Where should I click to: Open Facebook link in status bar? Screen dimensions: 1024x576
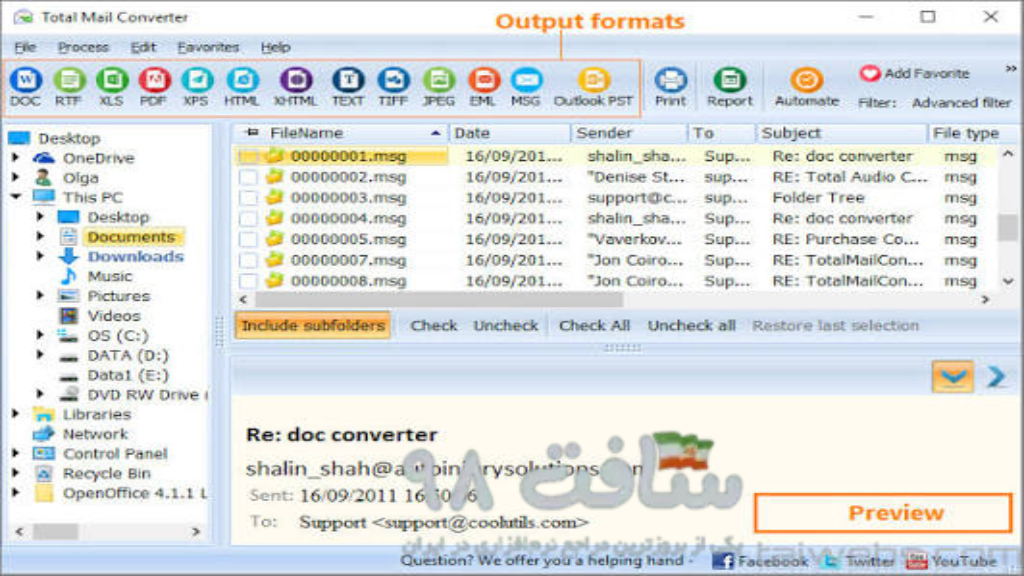click(x=761, y=561)
